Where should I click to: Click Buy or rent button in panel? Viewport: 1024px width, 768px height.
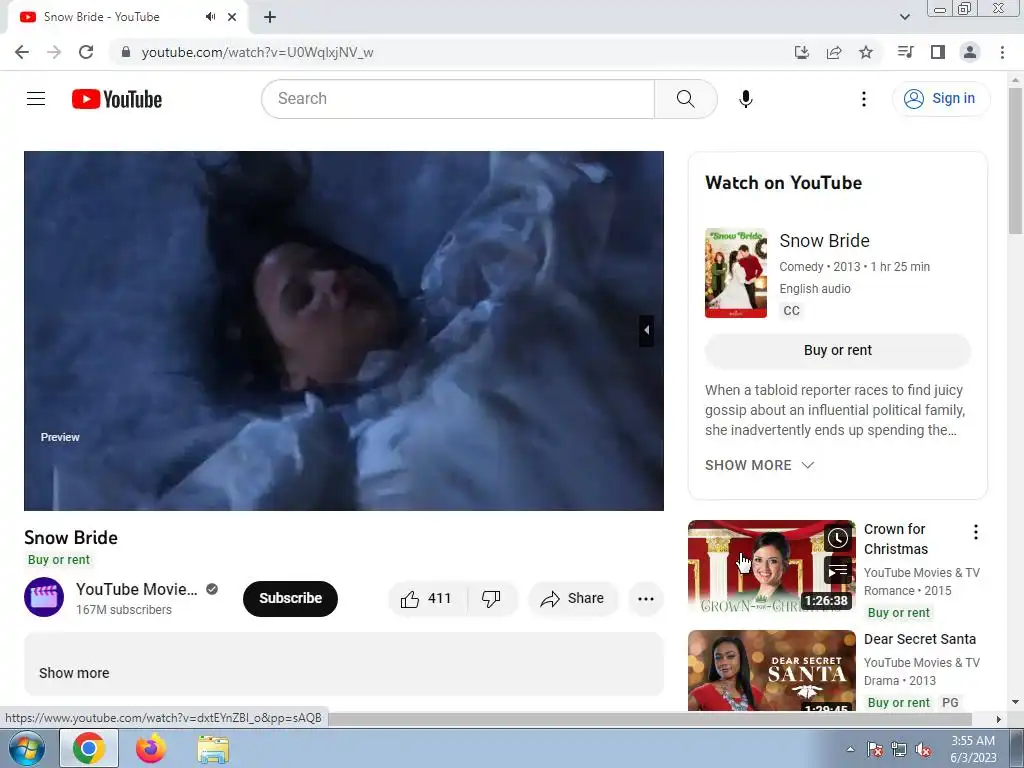838,351
